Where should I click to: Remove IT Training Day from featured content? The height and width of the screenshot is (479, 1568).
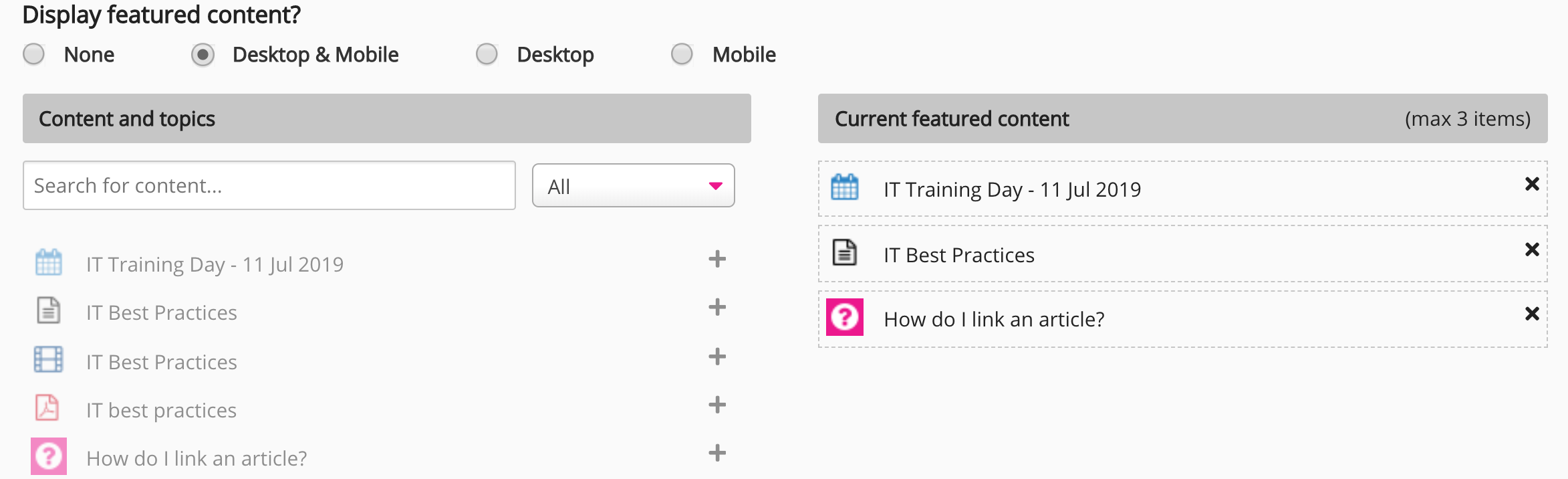(1532, 184)
